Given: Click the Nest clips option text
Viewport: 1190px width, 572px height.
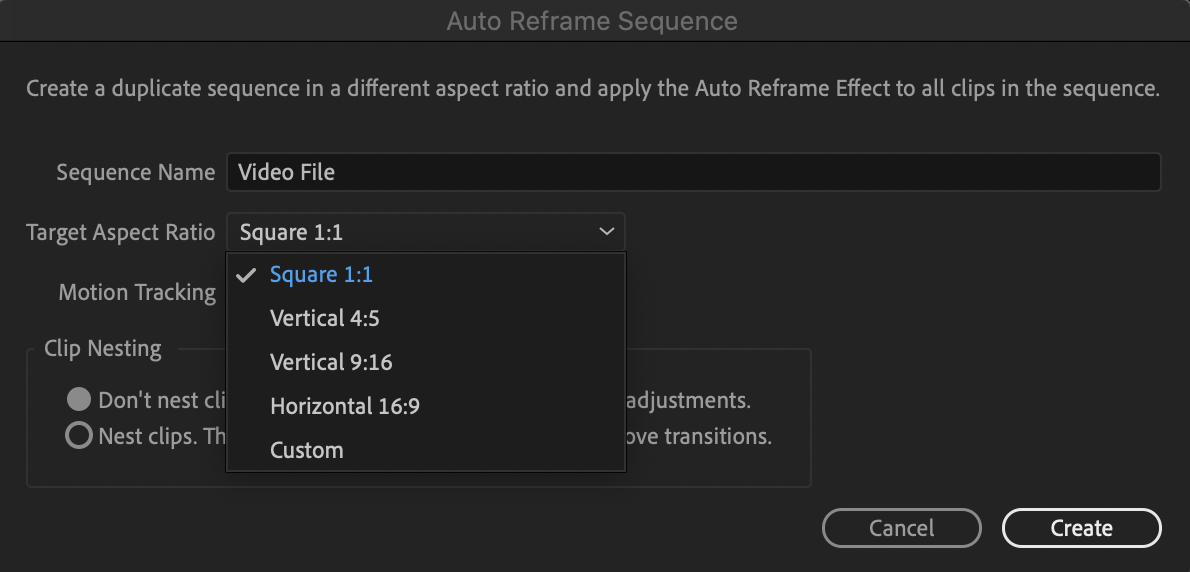Looking at the screenshot, I should pos(160,437).
